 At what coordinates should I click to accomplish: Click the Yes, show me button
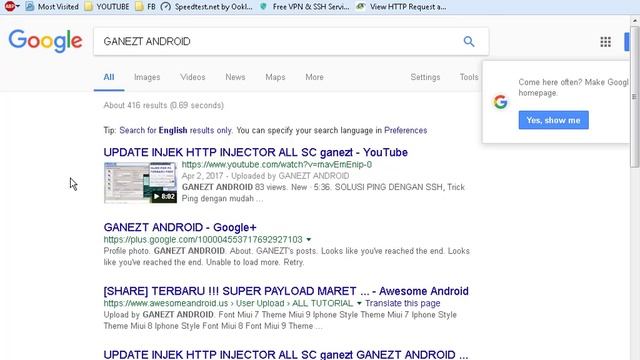(553, 120)
